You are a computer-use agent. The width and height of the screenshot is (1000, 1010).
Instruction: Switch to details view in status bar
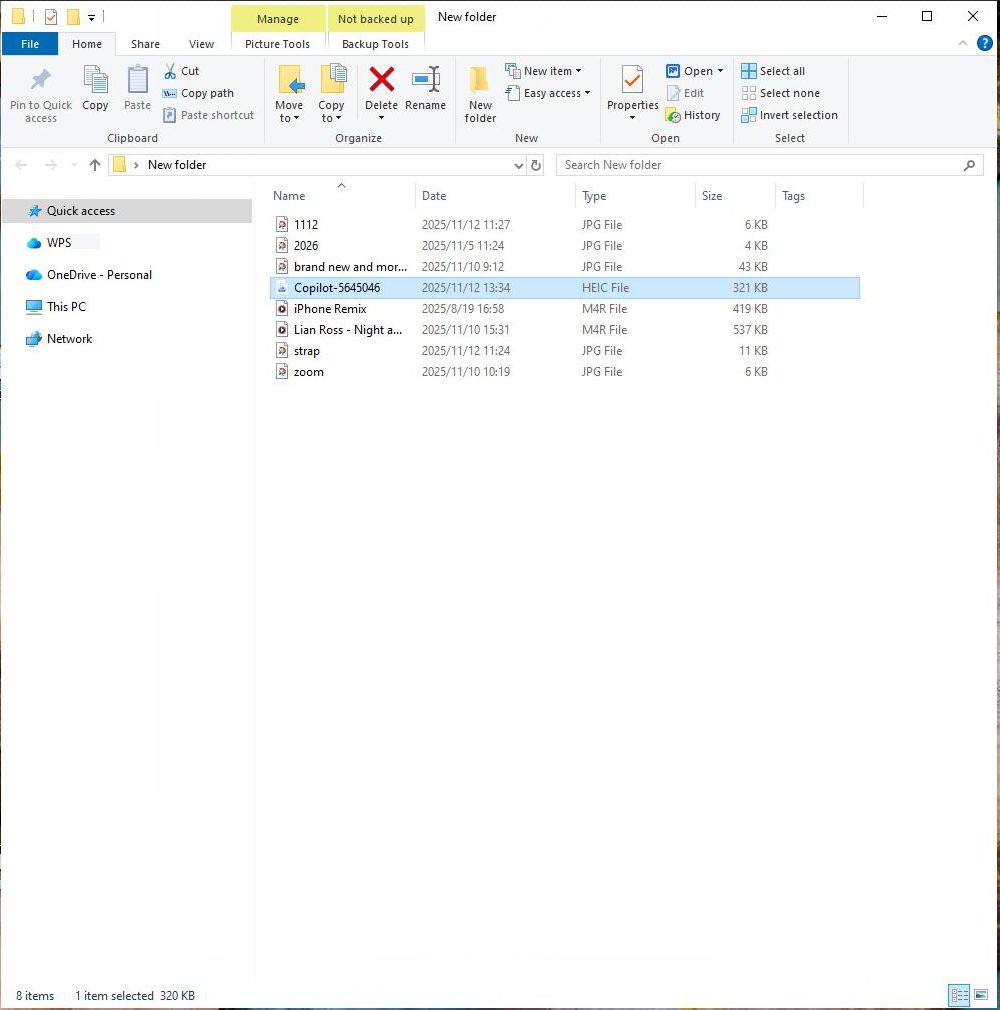coord(959,995)
